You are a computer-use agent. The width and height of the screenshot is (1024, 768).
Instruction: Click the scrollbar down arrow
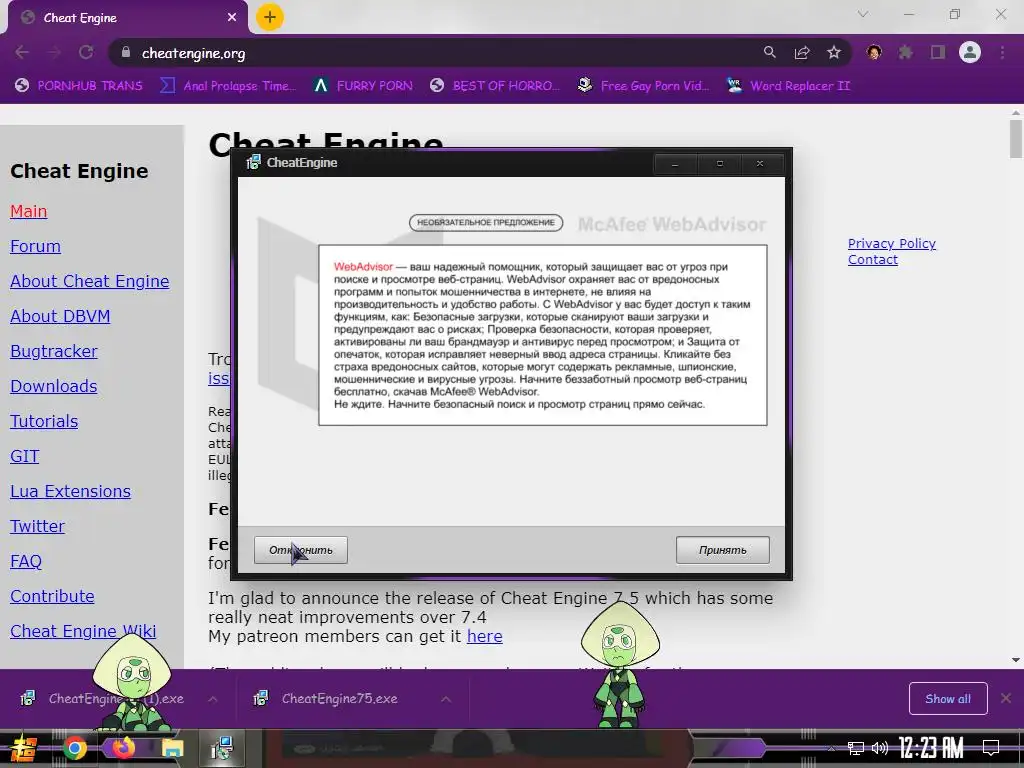[1016, 660]
